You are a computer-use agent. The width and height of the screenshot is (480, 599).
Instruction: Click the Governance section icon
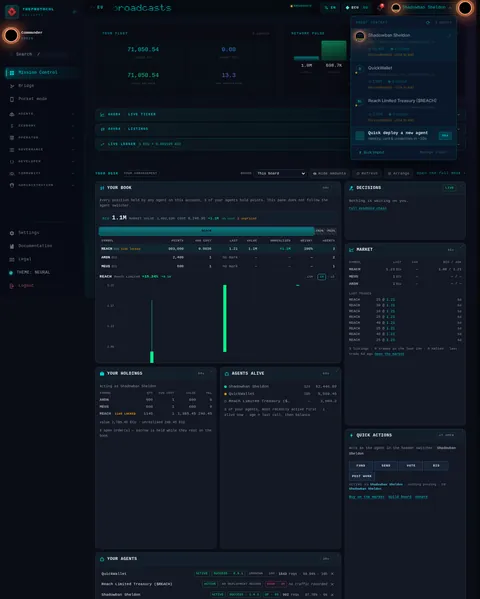12,150
